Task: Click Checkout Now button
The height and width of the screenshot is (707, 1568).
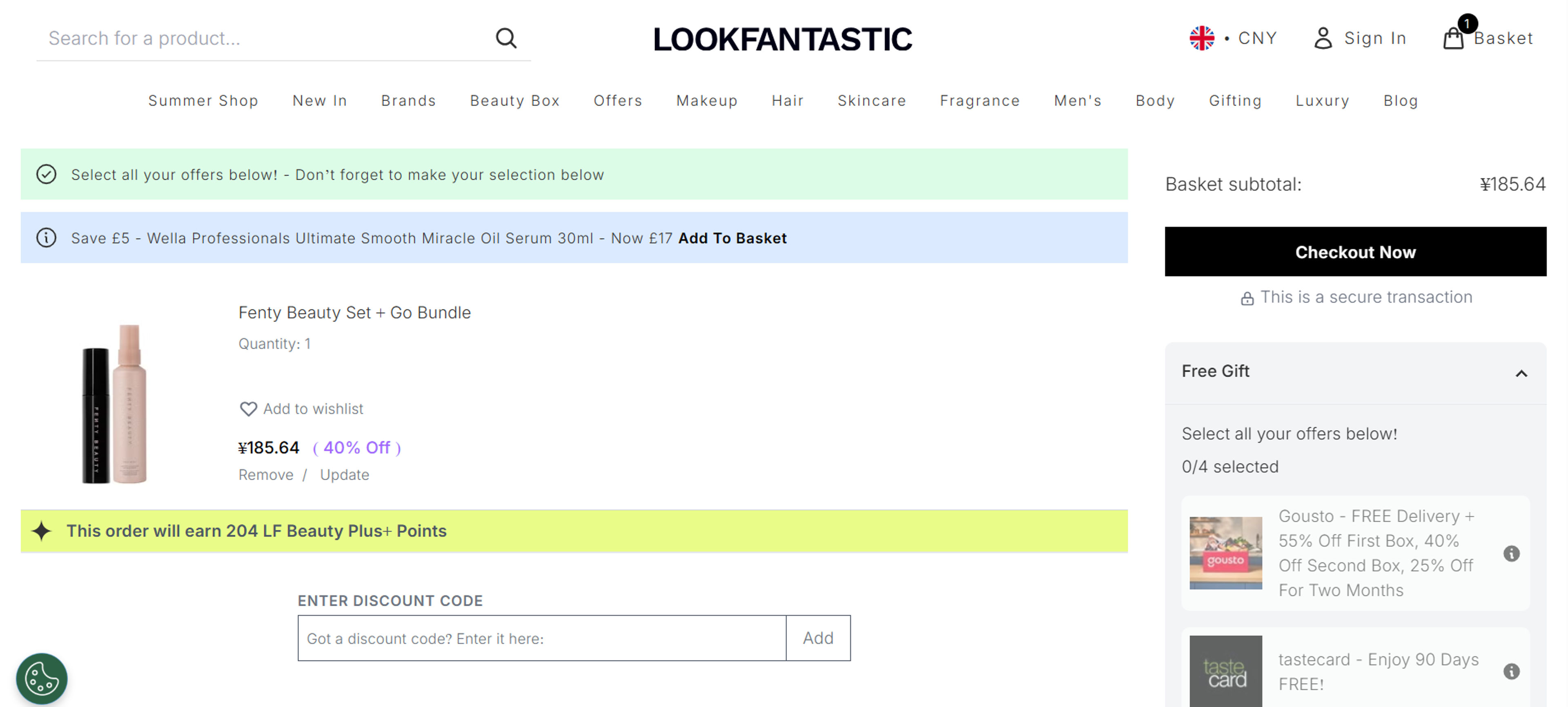Action: (x=1355, y=251)
